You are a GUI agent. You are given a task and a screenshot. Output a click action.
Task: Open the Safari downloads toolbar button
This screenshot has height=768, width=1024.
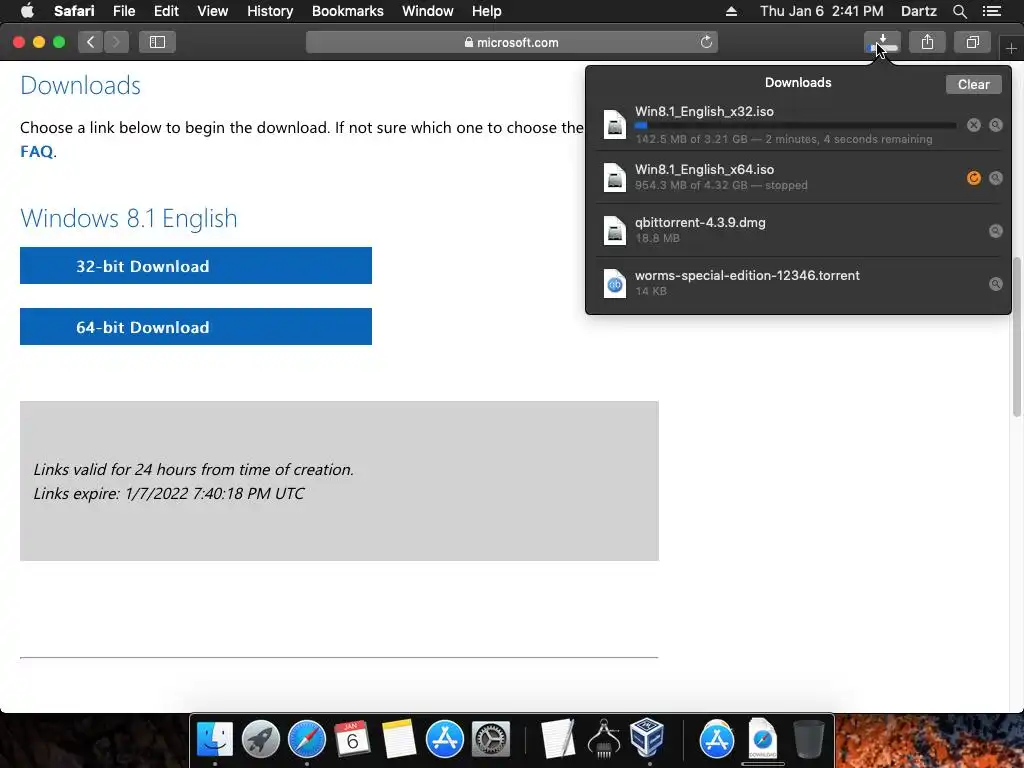(x=882, y=42)
